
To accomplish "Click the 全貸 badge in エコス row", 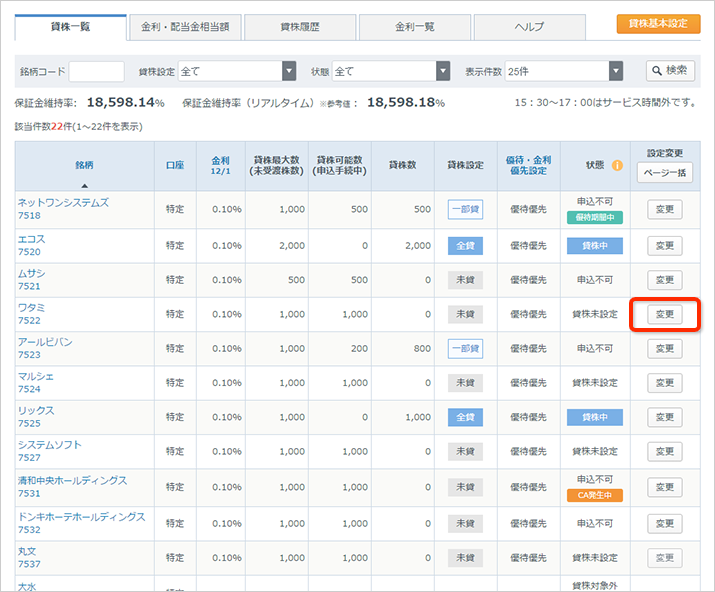I will click(465, 246).
